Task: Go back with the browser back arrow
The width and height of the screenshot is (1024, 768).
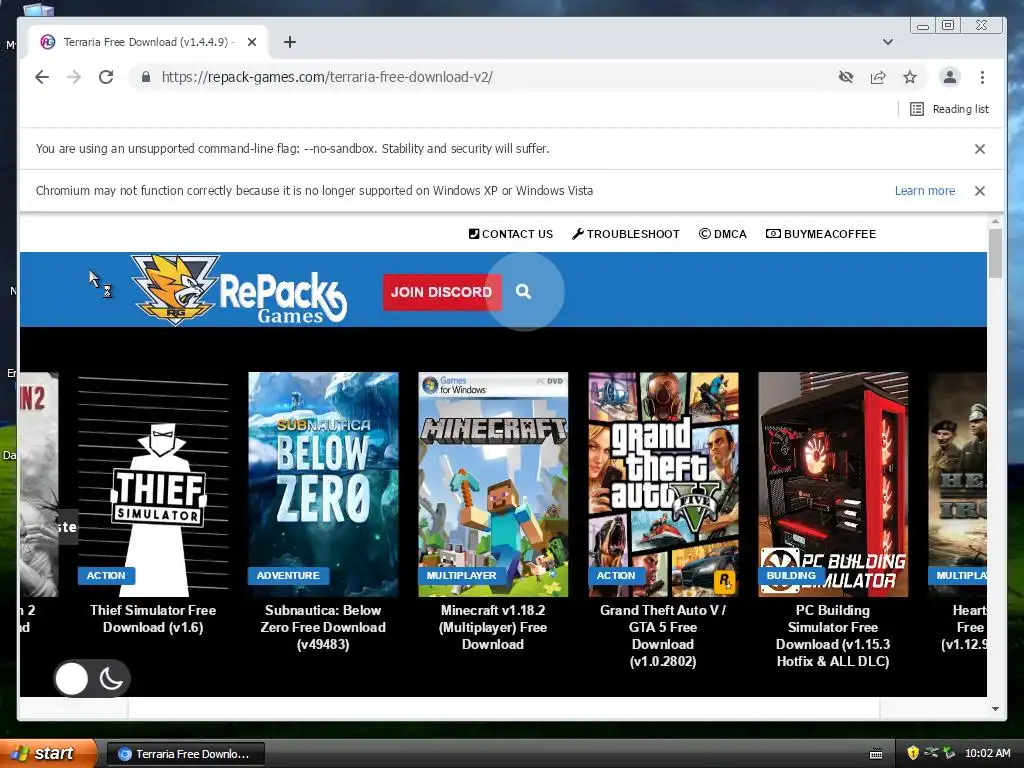Action: pos(42,77)
